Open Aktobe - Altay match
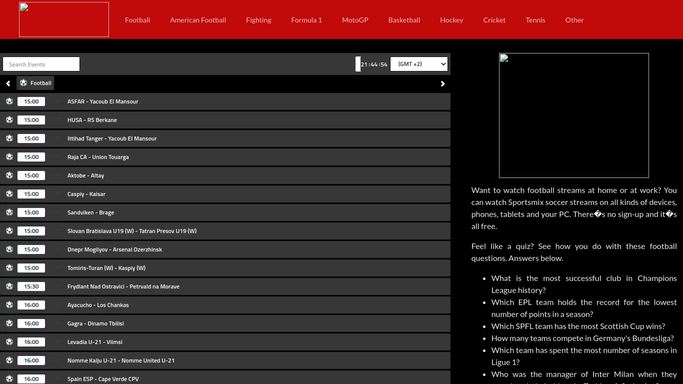 (86, 175)
